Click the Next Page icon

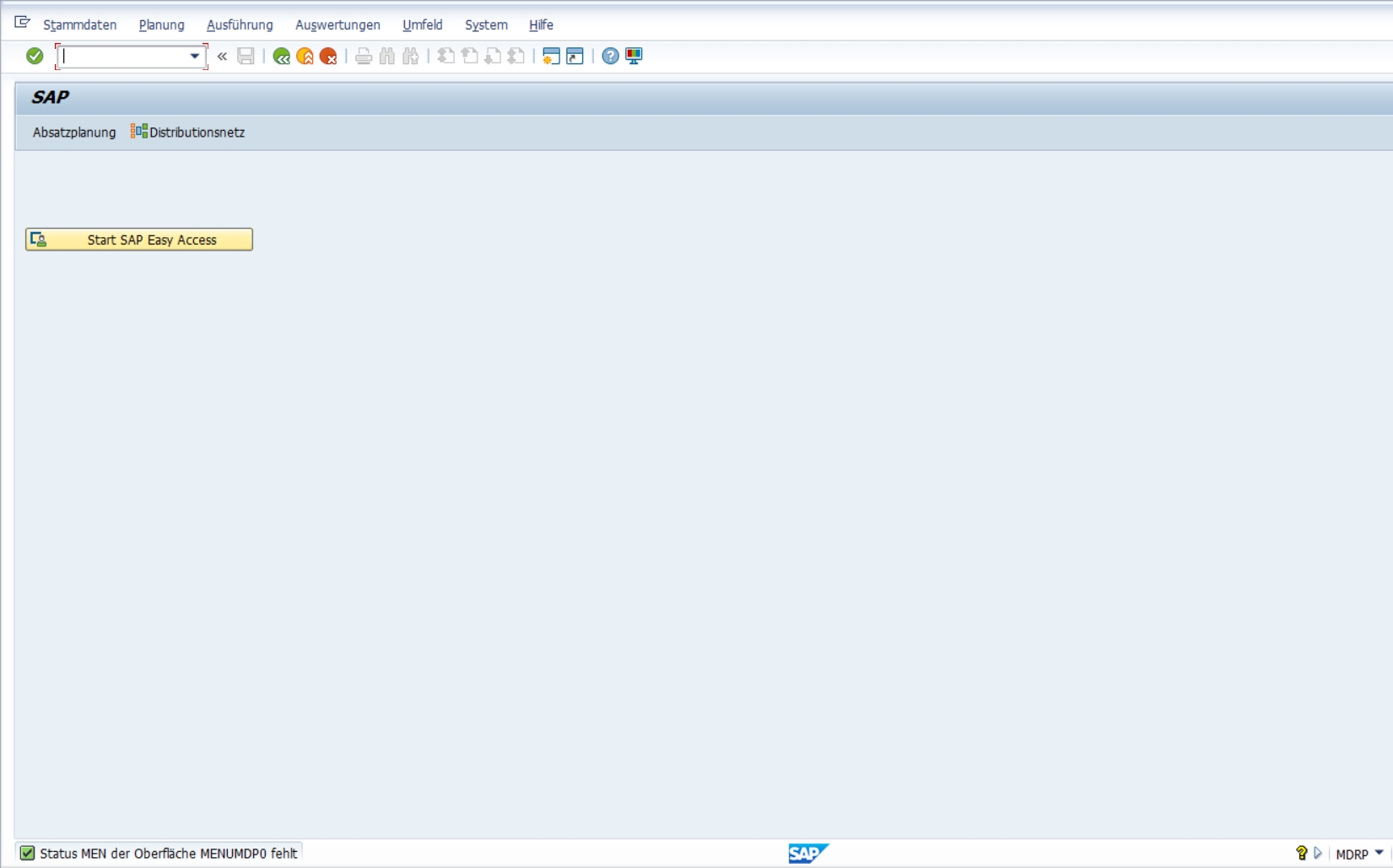(493, 57)
